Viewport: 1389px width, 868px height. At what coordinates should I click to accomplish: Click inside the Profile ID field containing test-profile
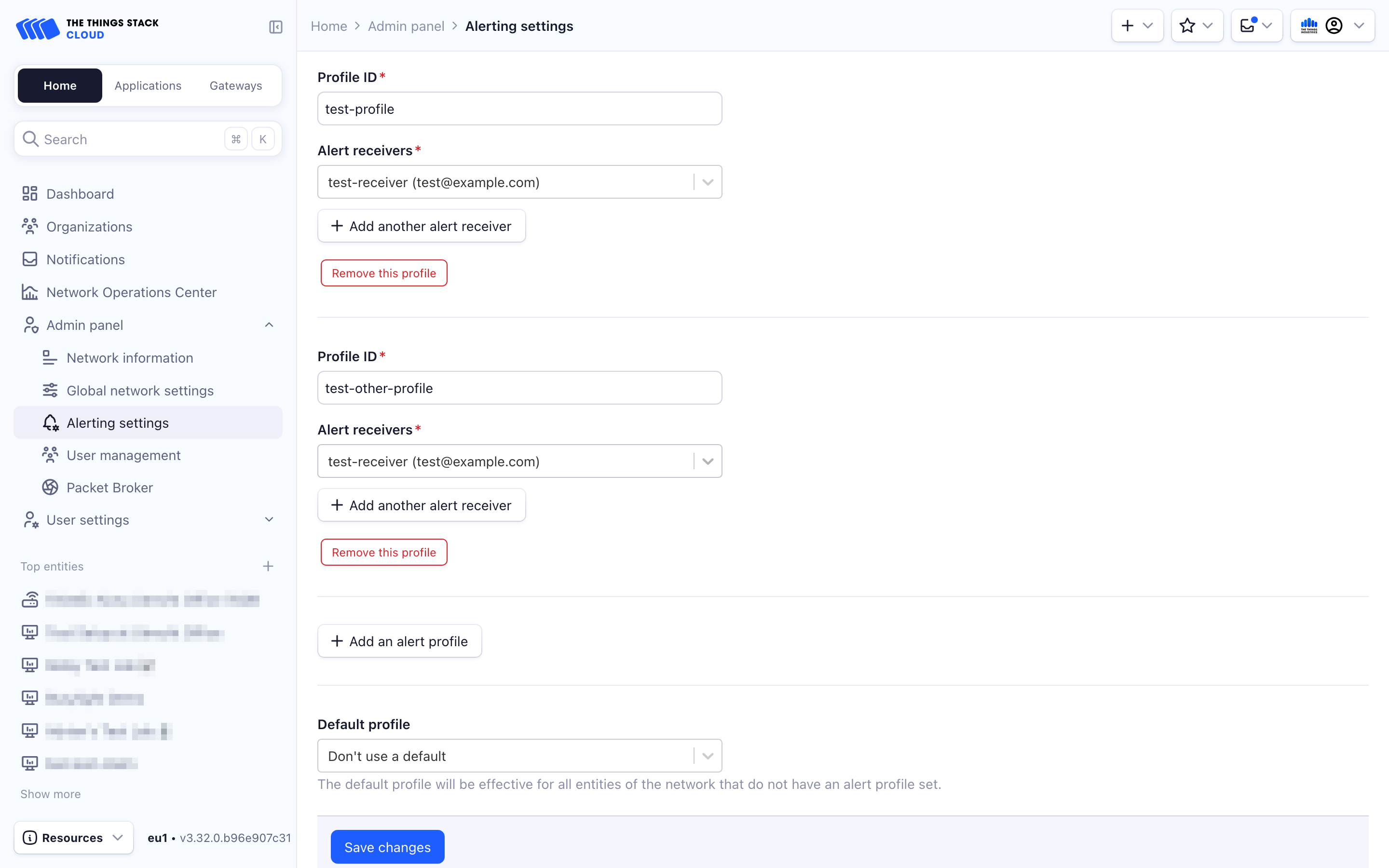coord(519,108)
